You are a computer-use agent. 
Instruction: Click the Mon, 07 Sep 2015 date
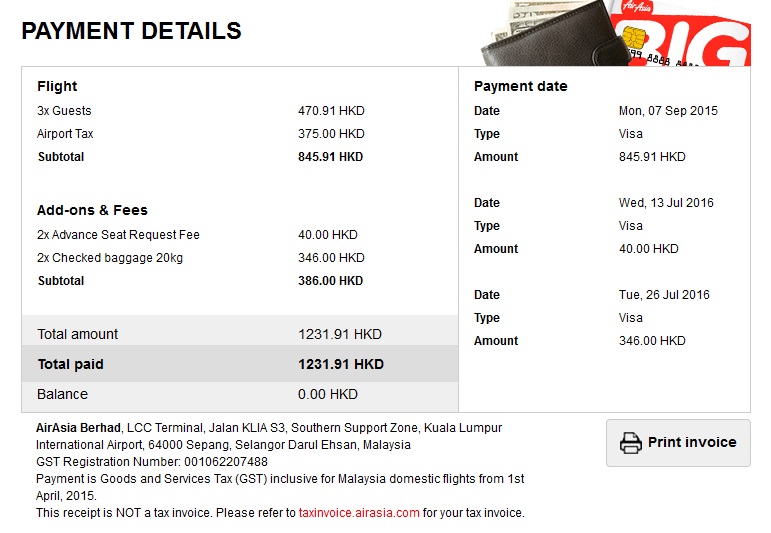point(668,111)
